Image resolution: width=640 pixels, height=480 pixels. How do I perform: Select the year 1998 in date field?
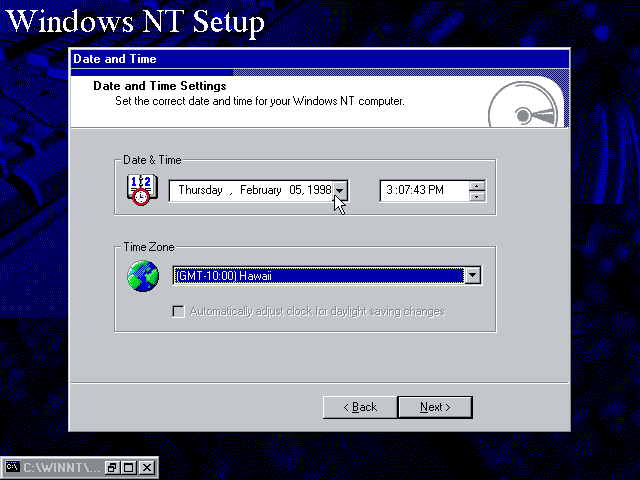[319, 190]
